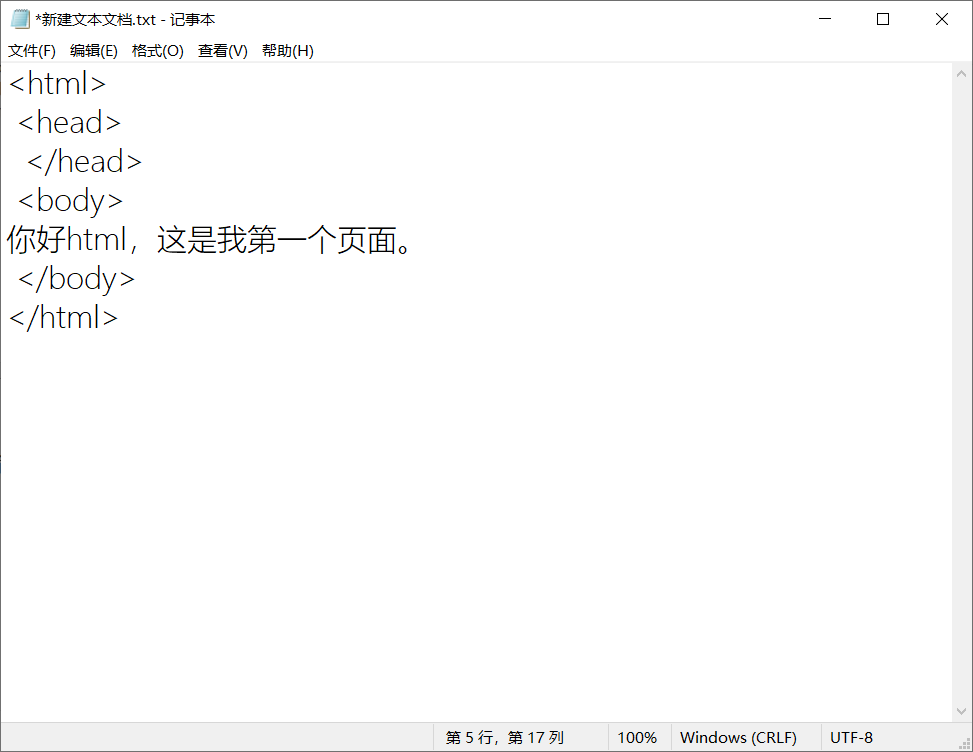Open the 查看(V) menu

tap(223, 51)
